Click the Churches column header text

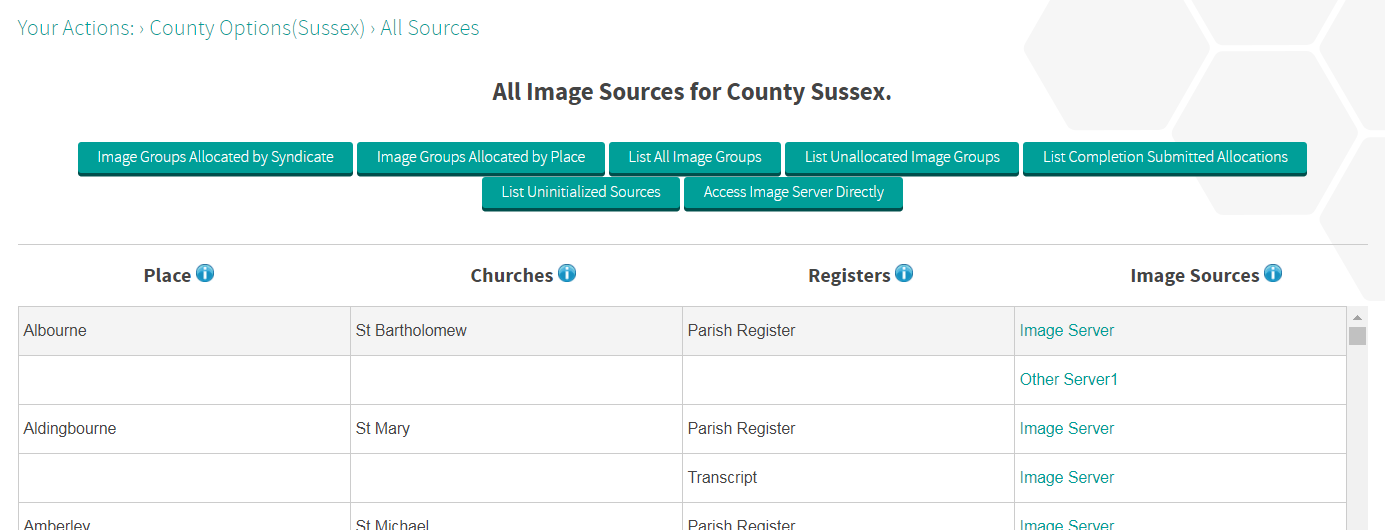(512, 275)
